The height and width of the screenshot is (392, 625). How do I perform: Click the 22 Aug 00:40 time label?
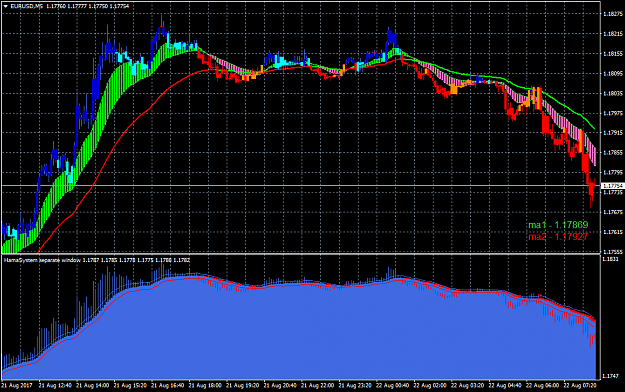tap(393, 386)
